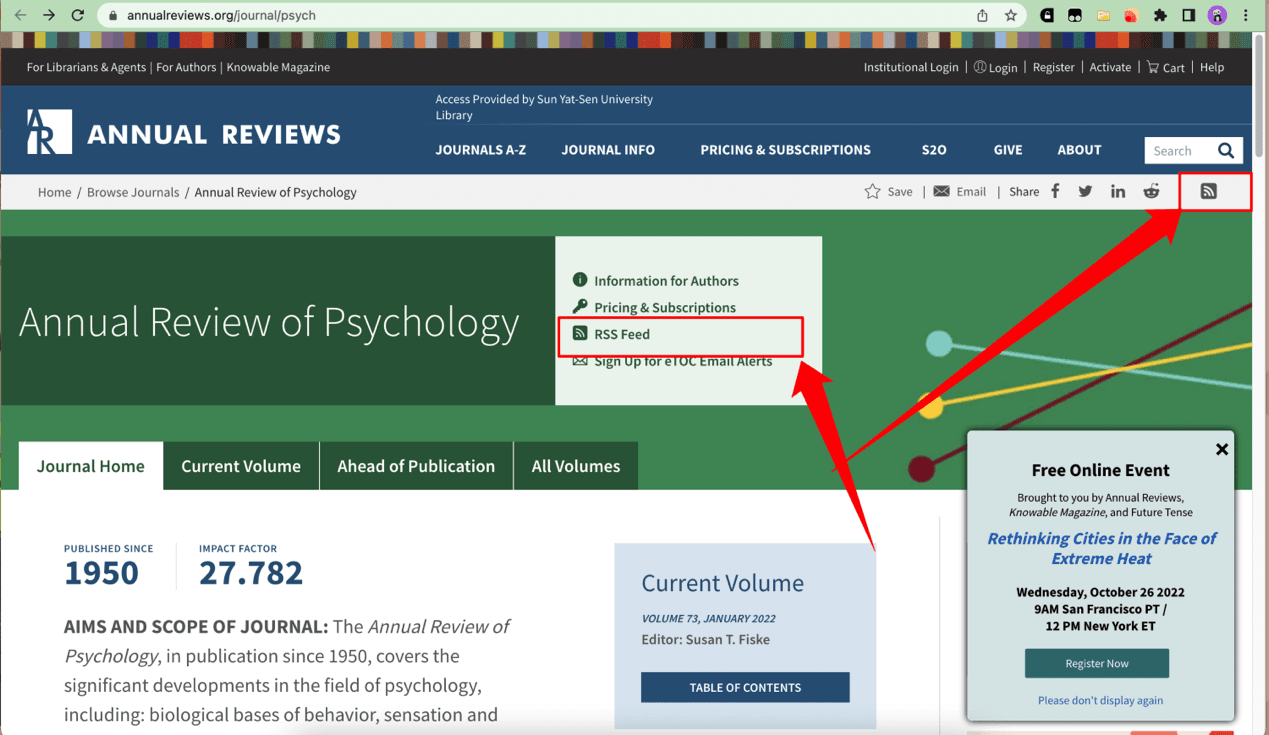Share the journal page on LinkedIn
1269x735 pixels.
coord(1118,191)
